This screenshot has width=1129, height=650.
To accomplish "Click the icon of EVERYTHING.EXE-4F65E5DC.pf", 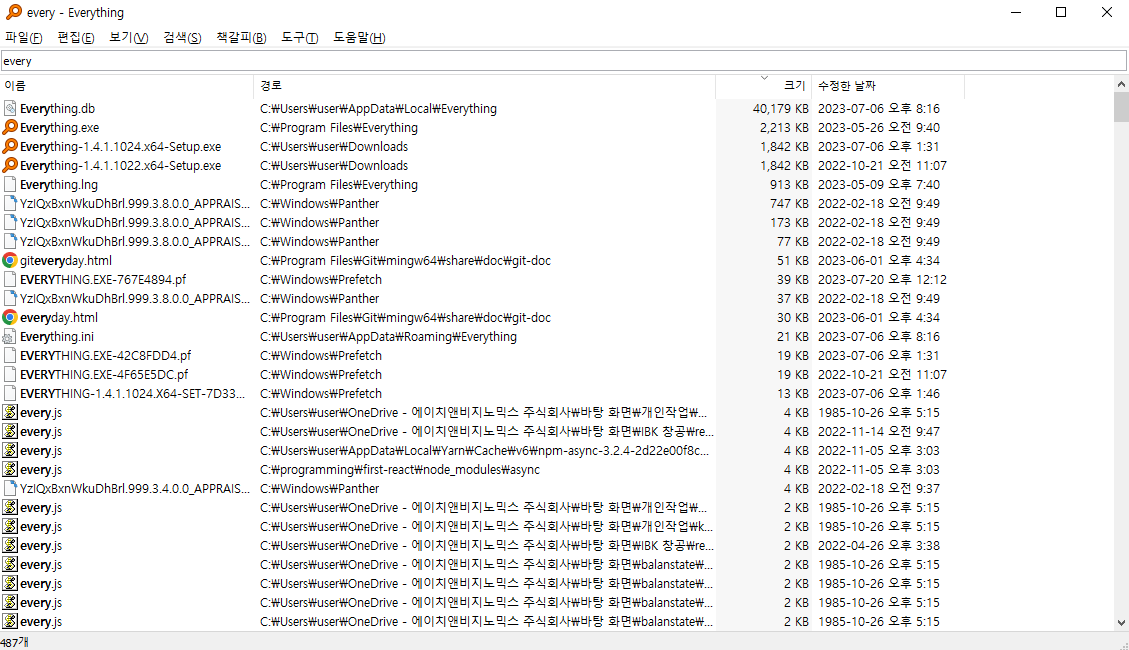I will [9, 374].
